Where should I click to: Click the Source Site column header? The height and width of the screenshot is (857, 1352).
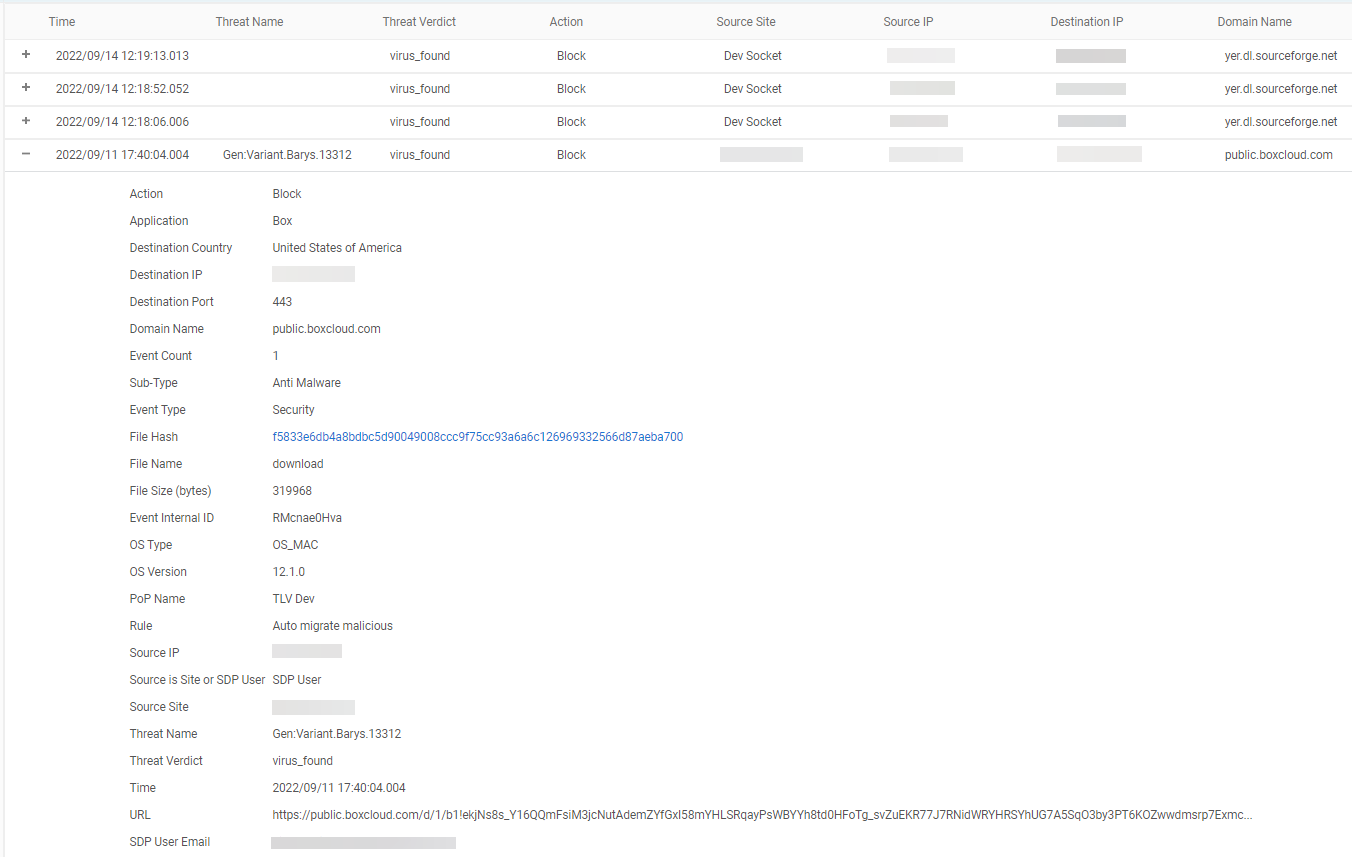point(745,22)
